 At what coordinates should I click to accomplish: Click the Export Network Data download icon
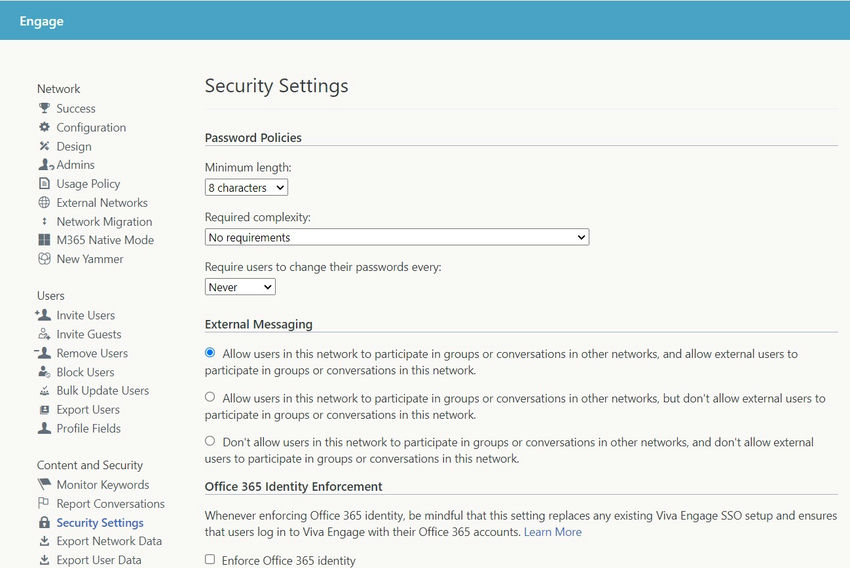[44, 541]
